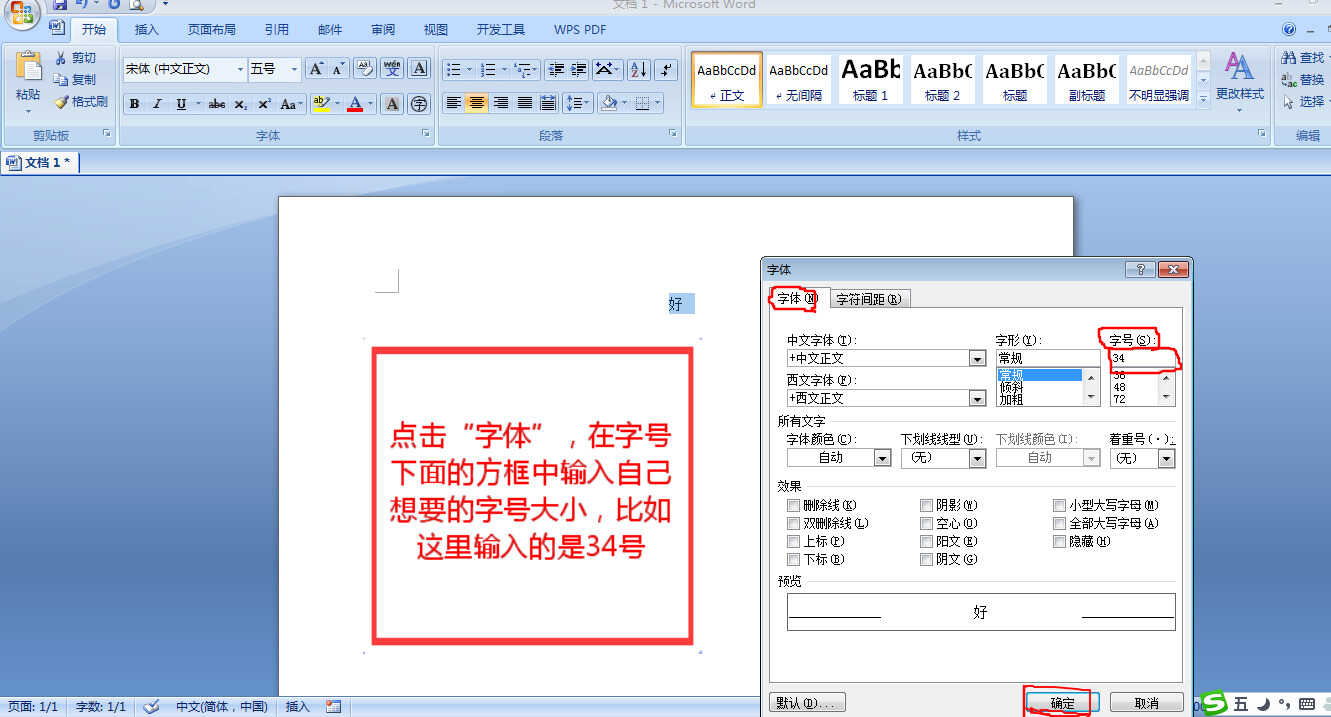Check the 隐藏 hidden checkbox
Screen dimensions: 1331x717
pyautogui.click(x=1060, y=542)
